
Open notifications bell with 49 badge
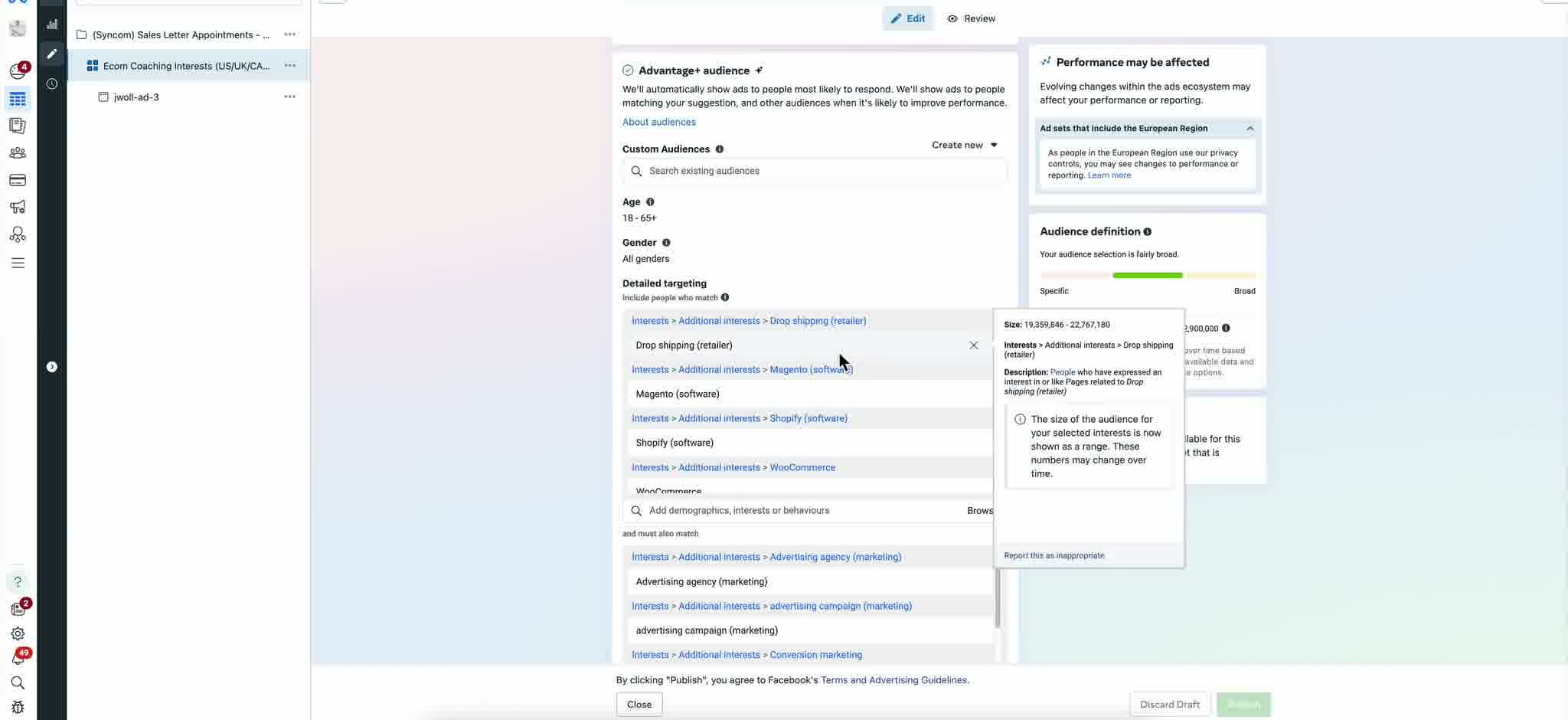18,657
